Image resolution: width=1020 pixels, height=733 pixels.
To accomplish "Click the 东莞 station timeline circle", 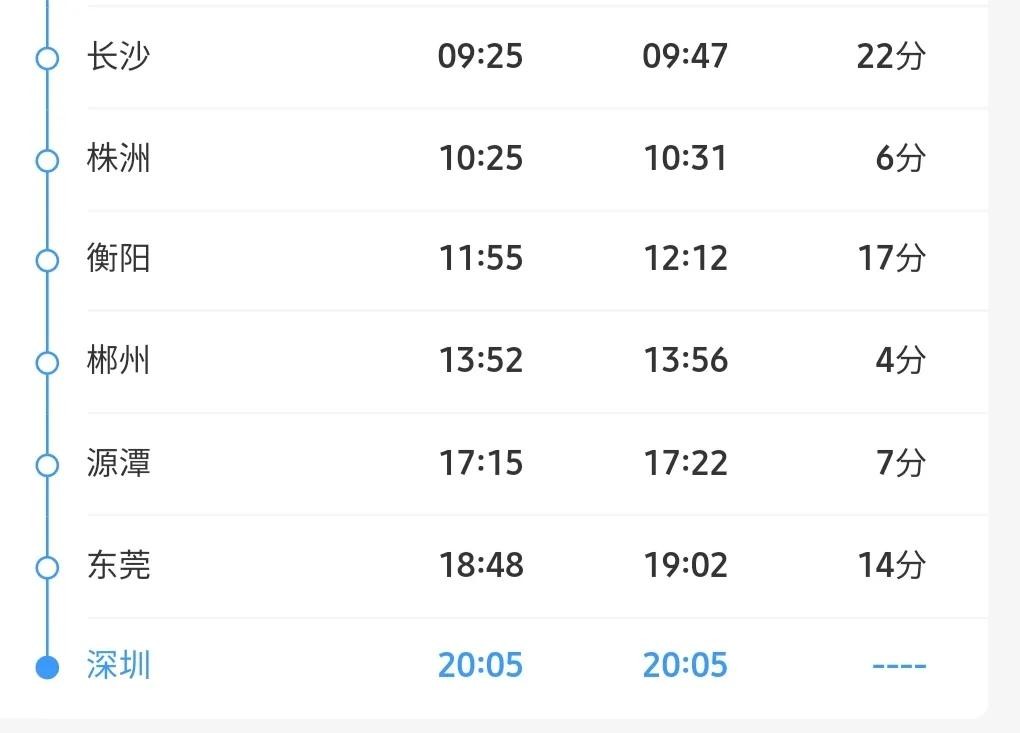I will (x=47, y=568).
